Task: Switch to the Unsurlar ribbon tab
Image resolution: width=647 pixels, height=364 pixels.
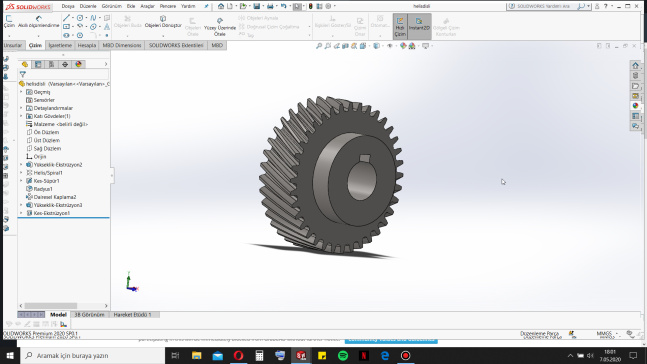Action: click(13, 45)
